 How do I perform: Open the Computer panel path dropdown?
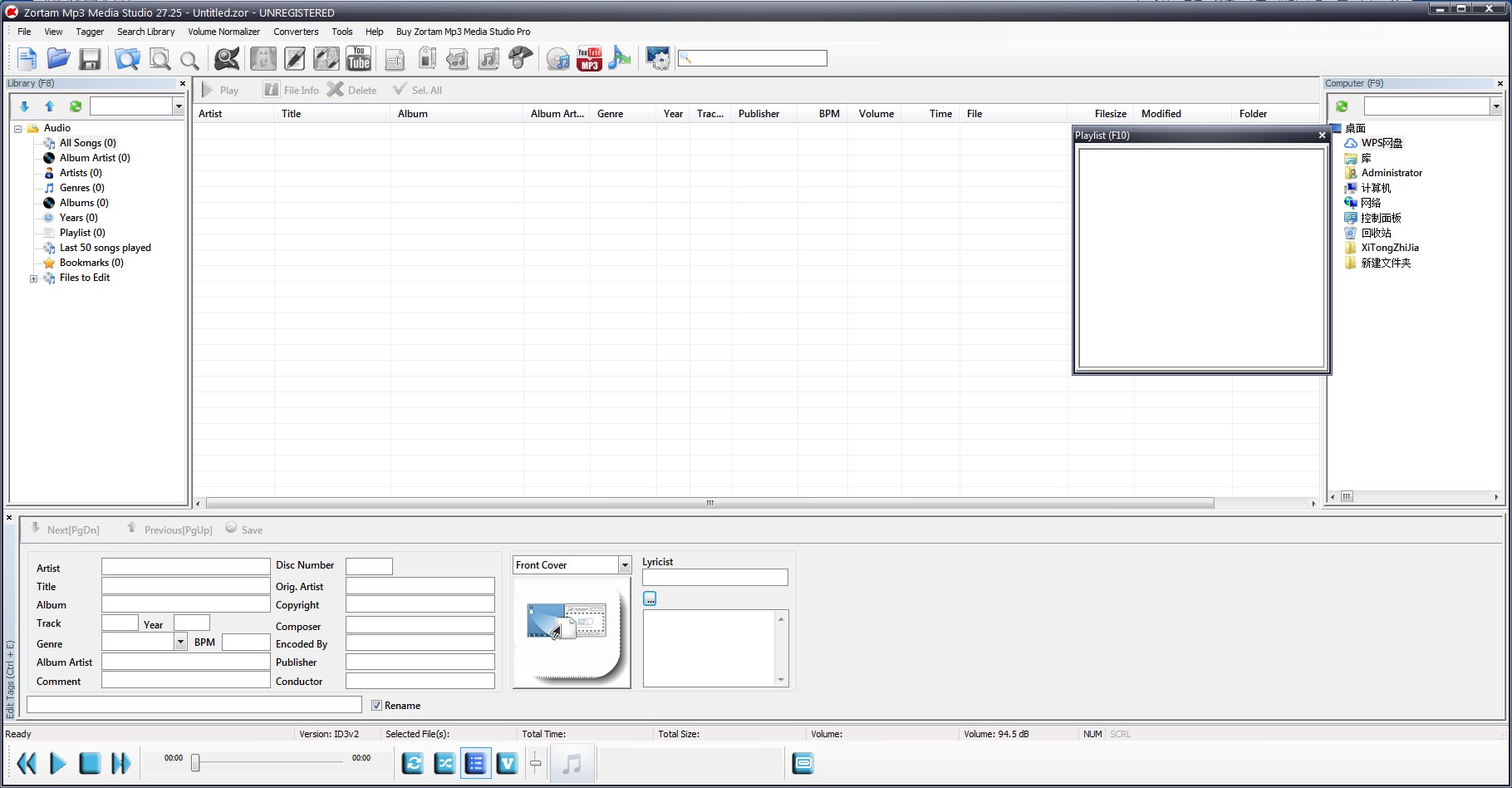(1496, 106)
